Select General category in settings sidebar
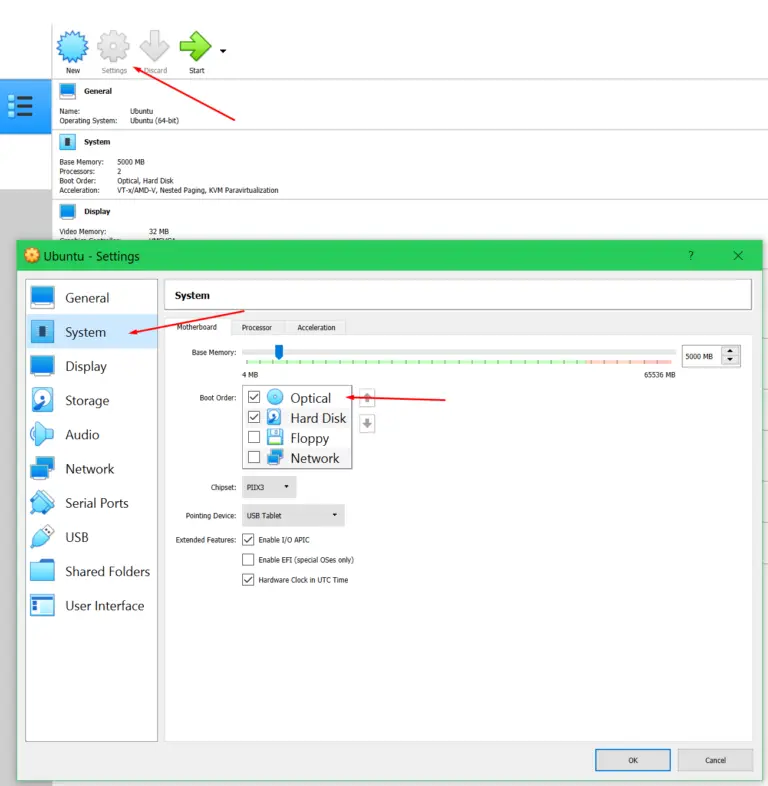The width and height of the screenshot is (768, 786). coord(92,298)
